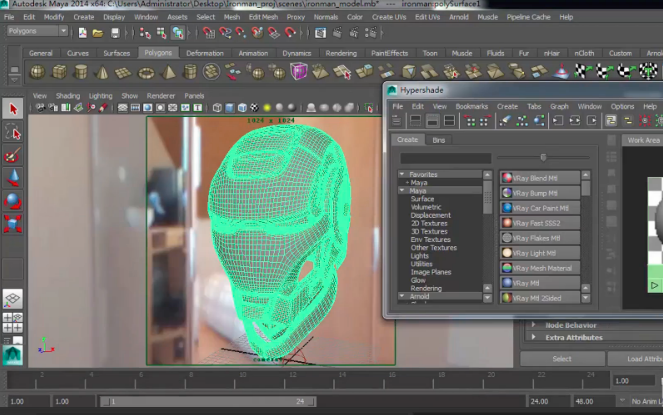Create a polygon sphere from shelf
This screenshot has height=415, width=663.
pos(37,71)
